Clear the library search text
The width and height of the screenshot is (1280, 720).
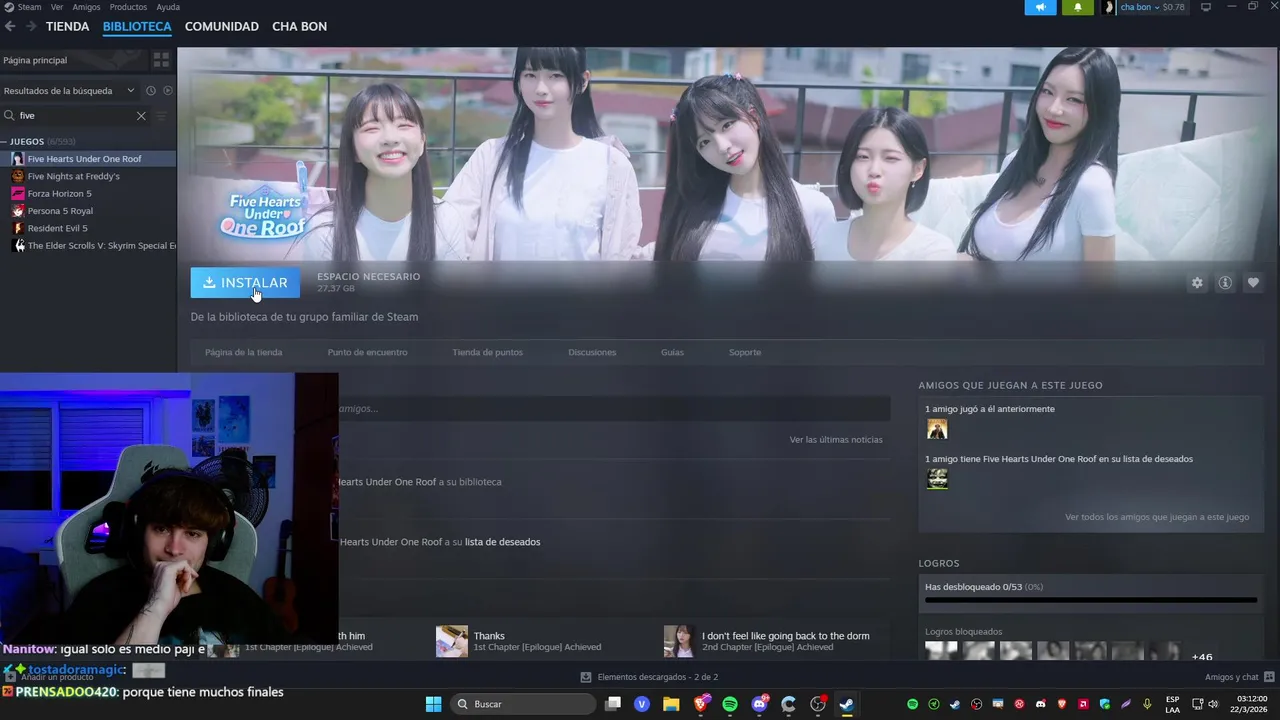point(141,115)
